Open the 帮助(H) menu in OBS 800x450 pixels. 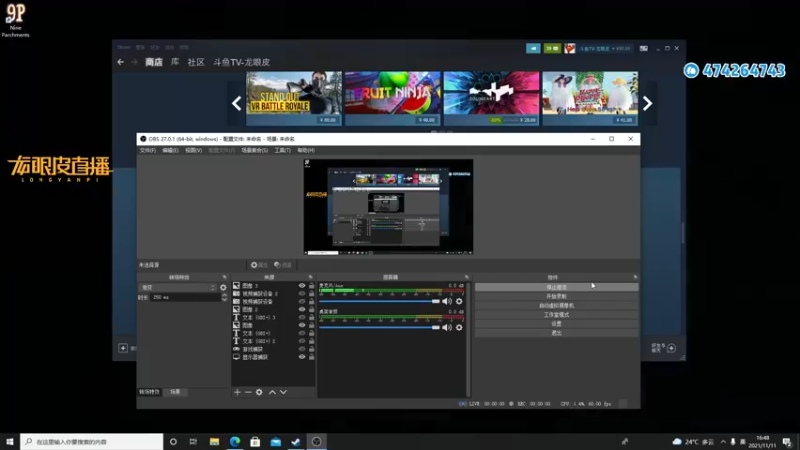306,150
